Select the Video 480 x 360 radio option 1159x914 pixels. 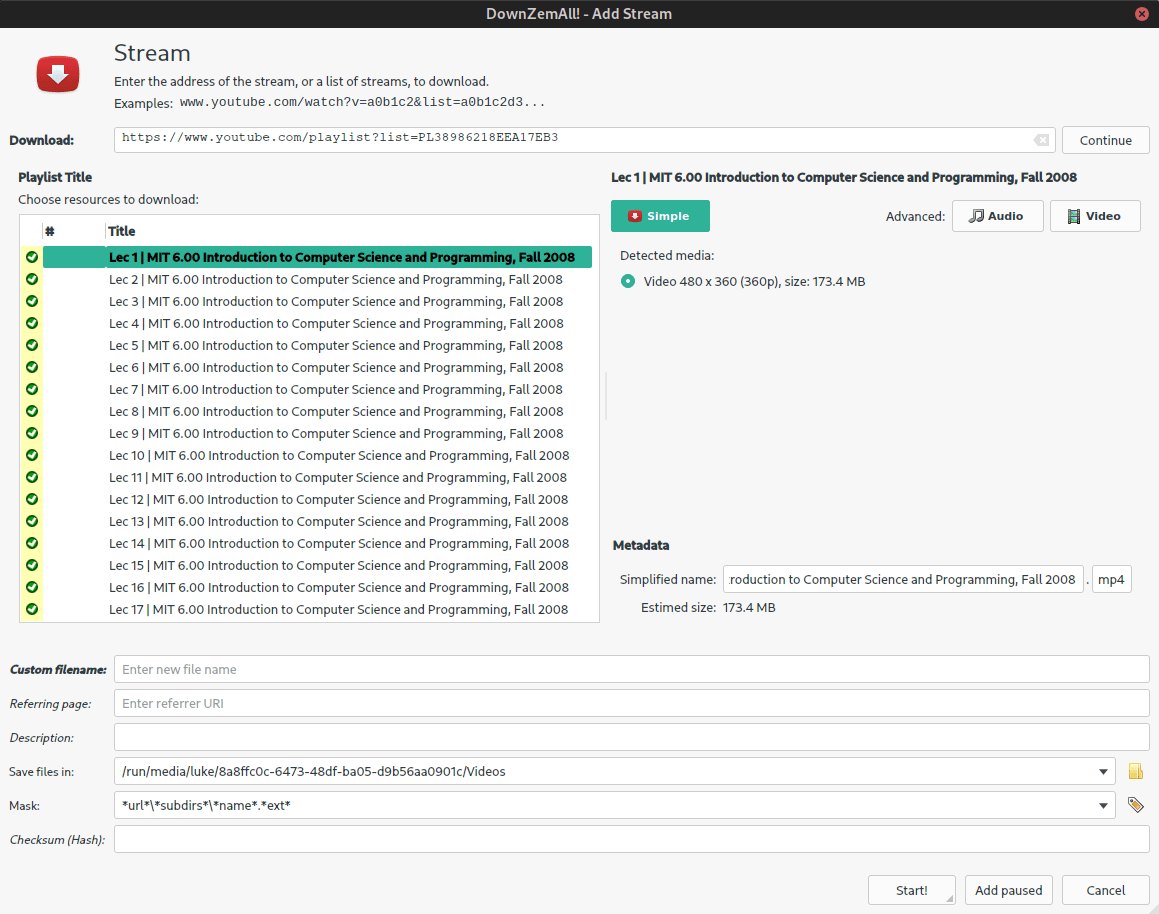pyautogui.click(x=628, y=282)
